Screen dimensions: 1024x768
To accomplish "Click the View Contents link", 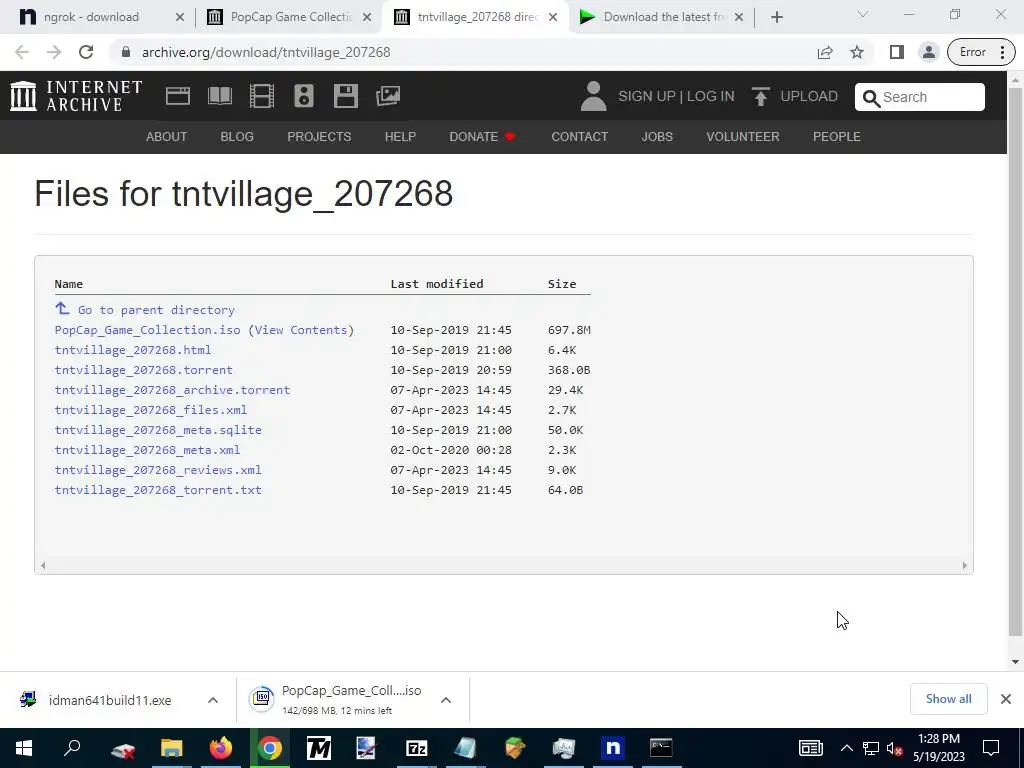I will 301,330.
